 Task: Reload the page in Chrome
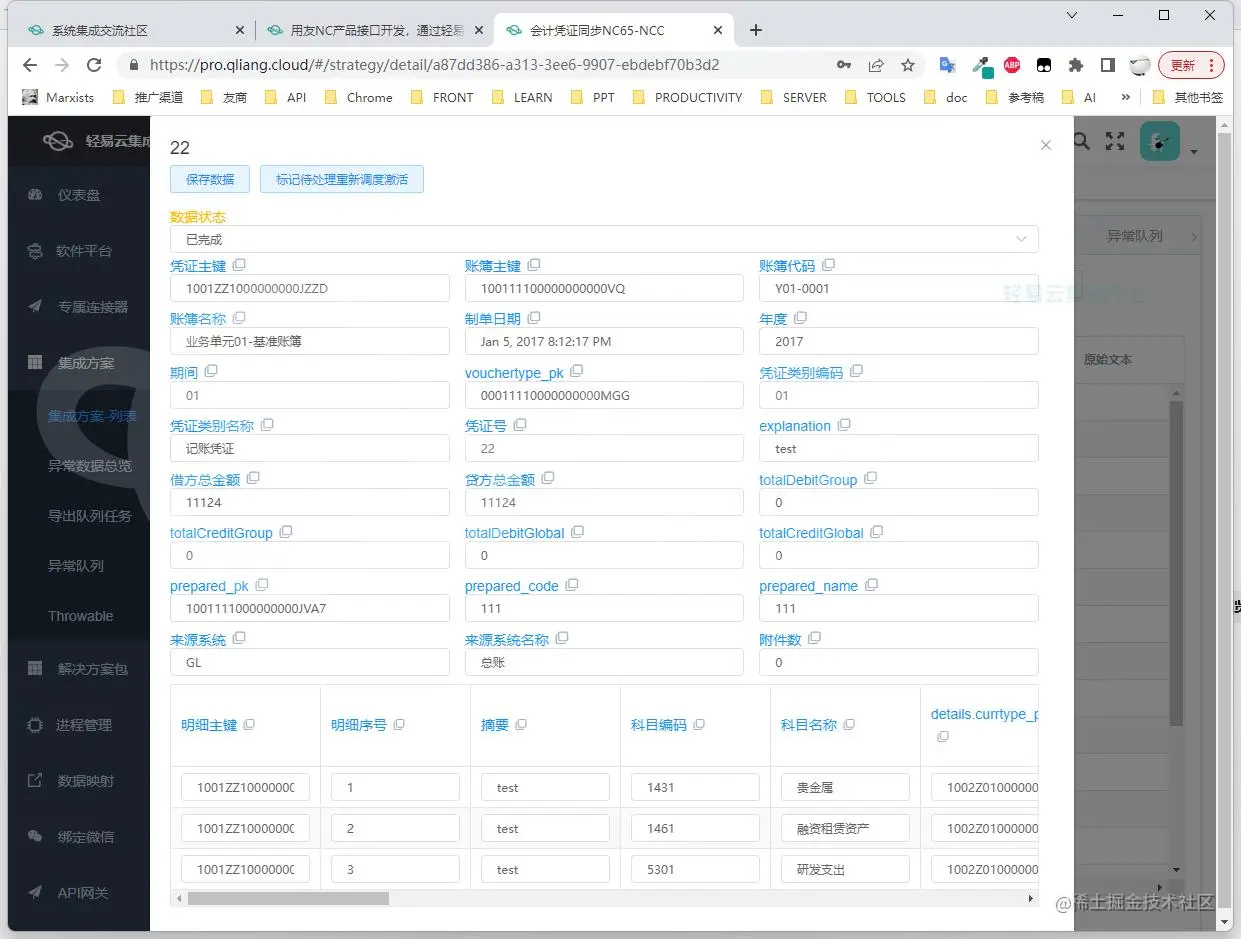click(94, 65)
